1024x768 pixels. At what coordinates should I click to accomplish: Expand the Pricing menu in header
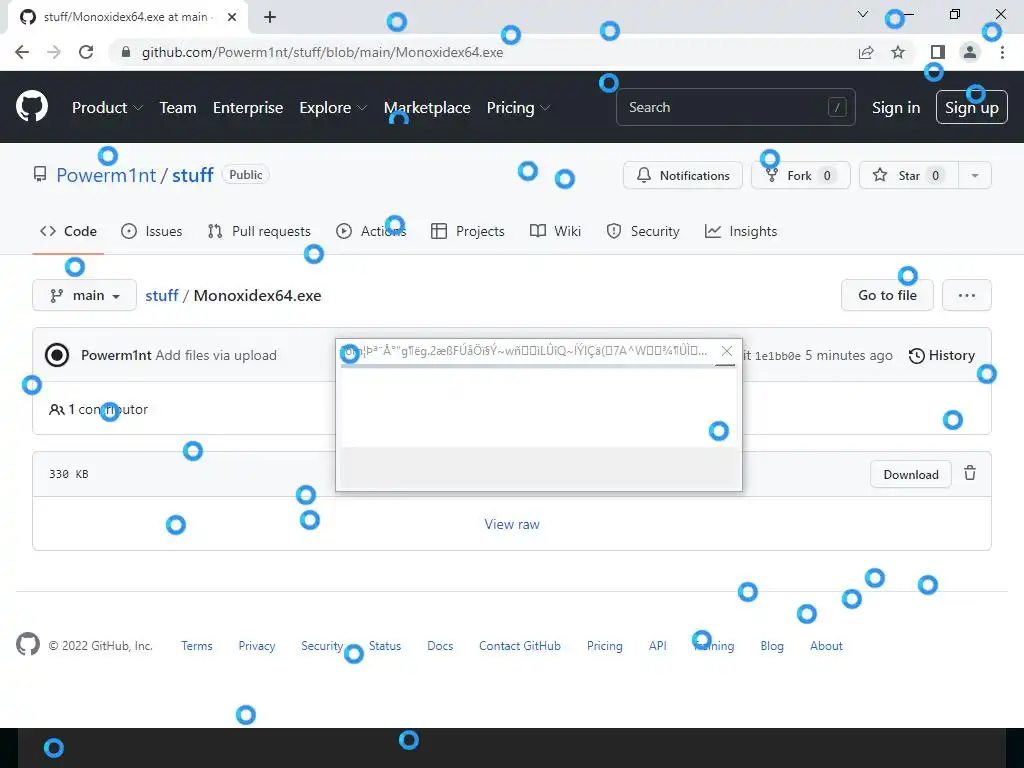point(519,108)
